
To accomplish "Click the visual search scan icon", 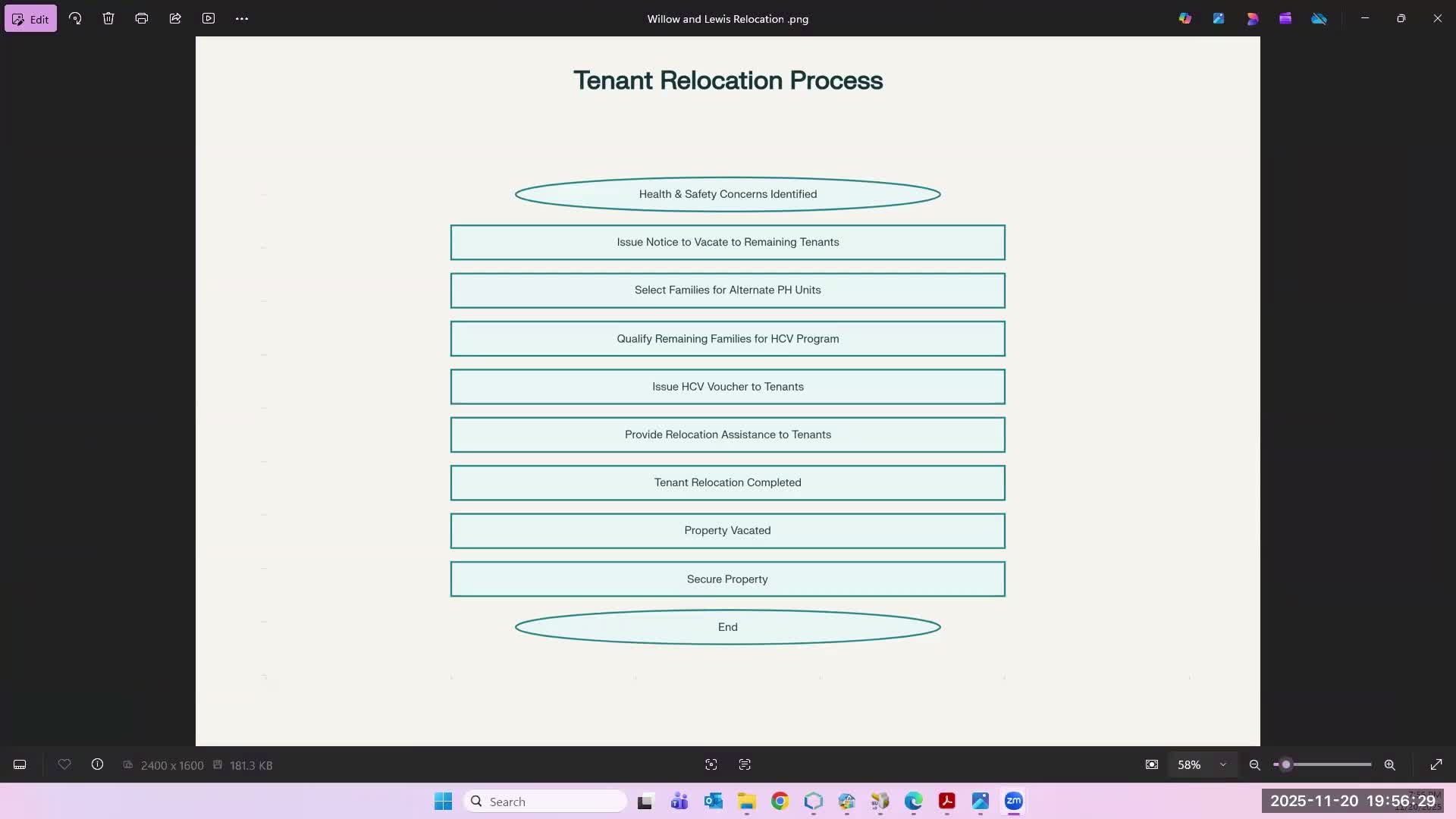I will (711, 765).
